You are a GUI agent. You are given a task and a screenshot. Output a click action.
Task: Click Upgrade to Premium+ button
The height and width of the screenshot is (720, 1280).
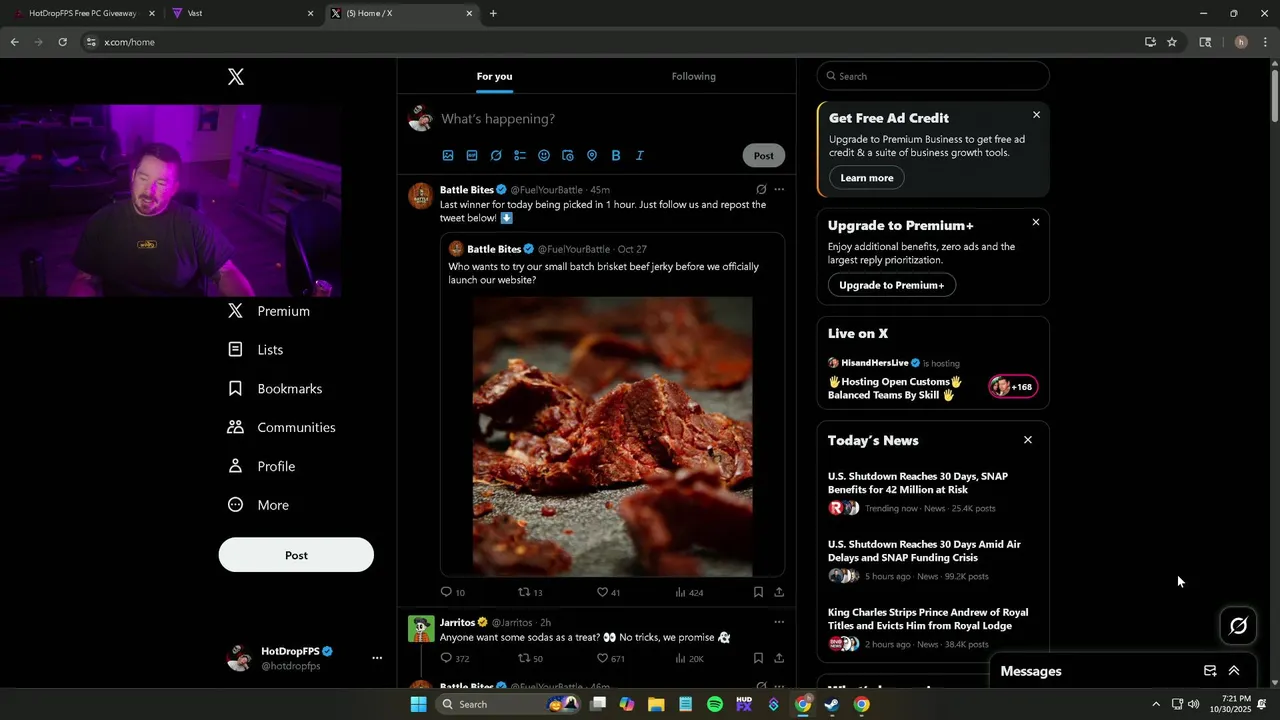point(892,285)
